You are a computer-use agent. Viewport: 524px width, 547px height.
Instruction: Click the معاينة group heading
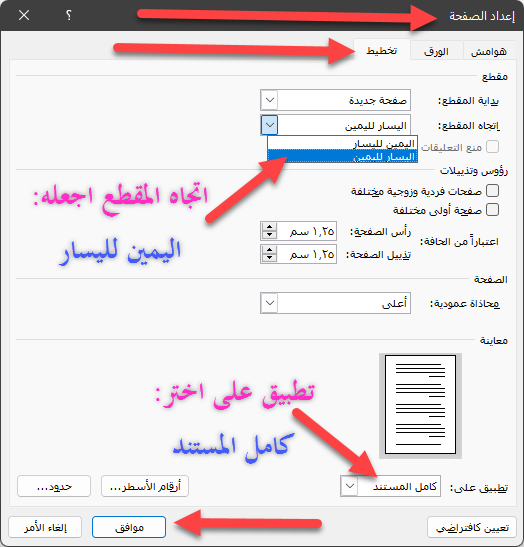(x=494, y=340)
